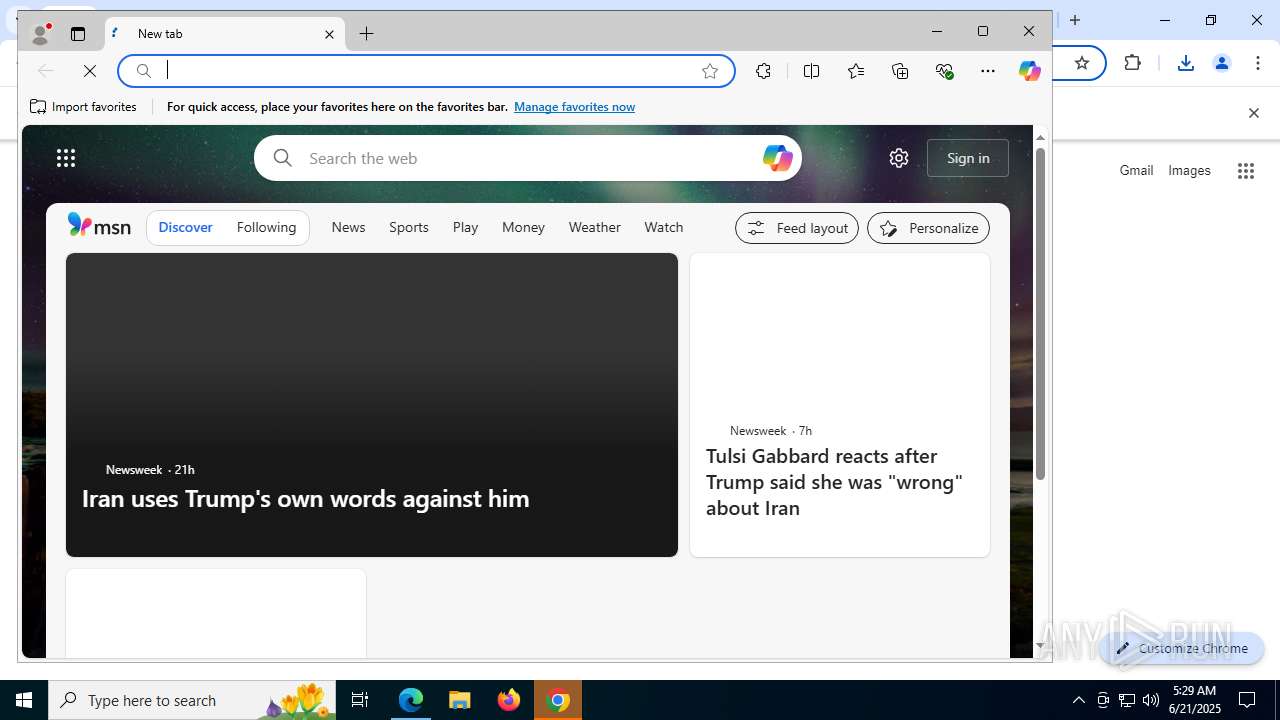
Task: Click the Edge page vertical scrollbar
Action: (1040, 313)
